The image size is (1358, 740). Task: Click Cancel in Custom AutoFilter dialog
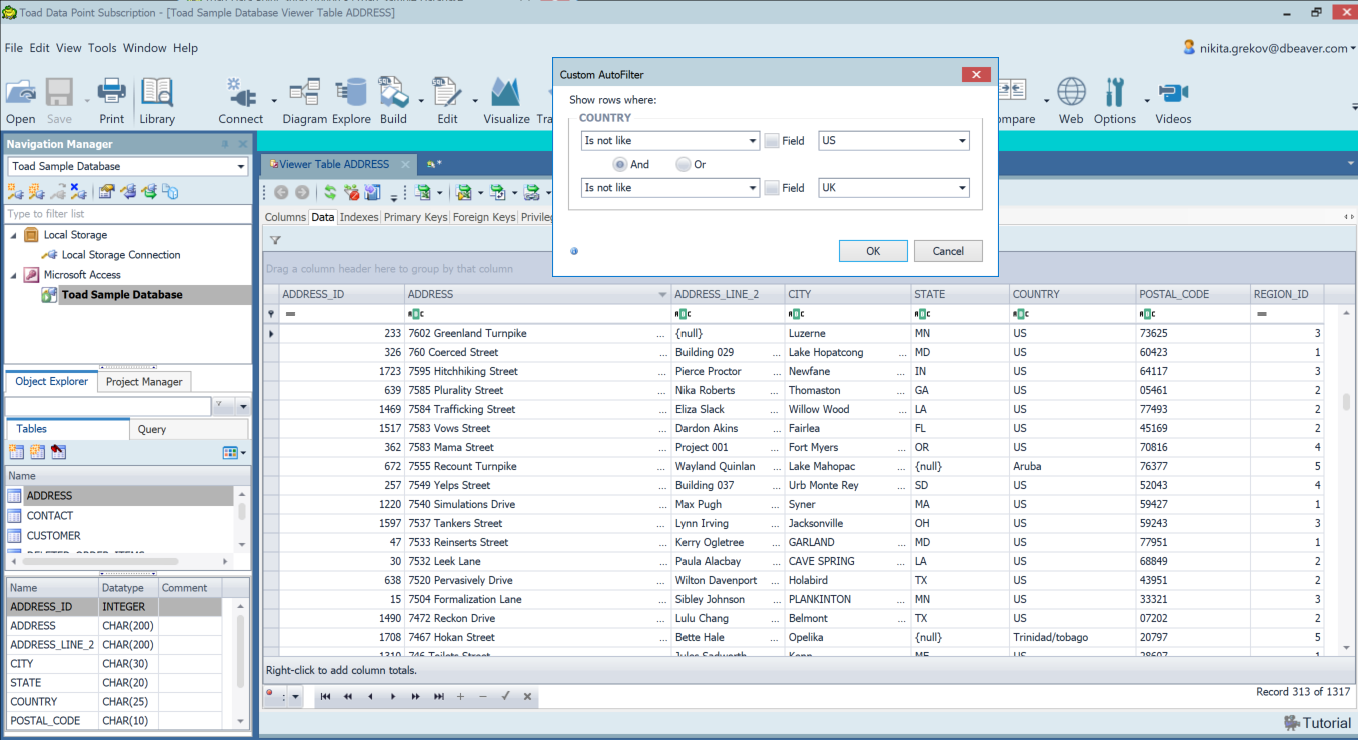(x=948, y=251)
